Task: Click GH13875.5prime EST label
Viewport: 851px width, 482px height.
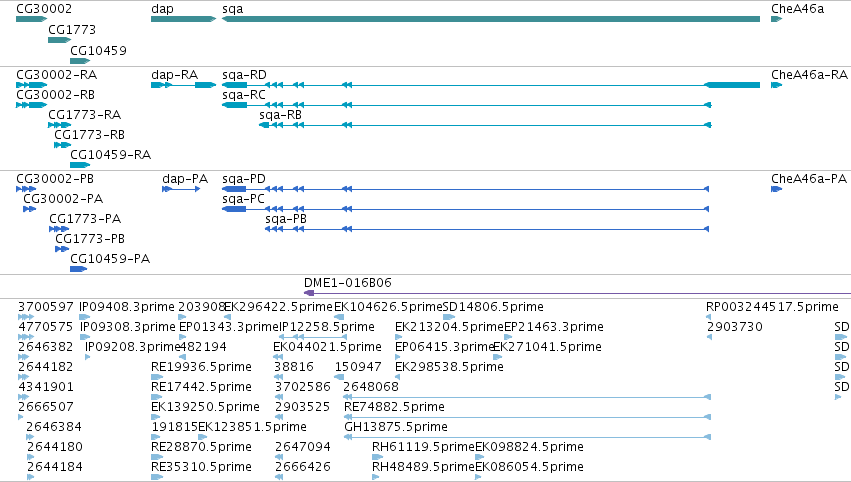Action: pyautogui.click(x=396, y=427)
